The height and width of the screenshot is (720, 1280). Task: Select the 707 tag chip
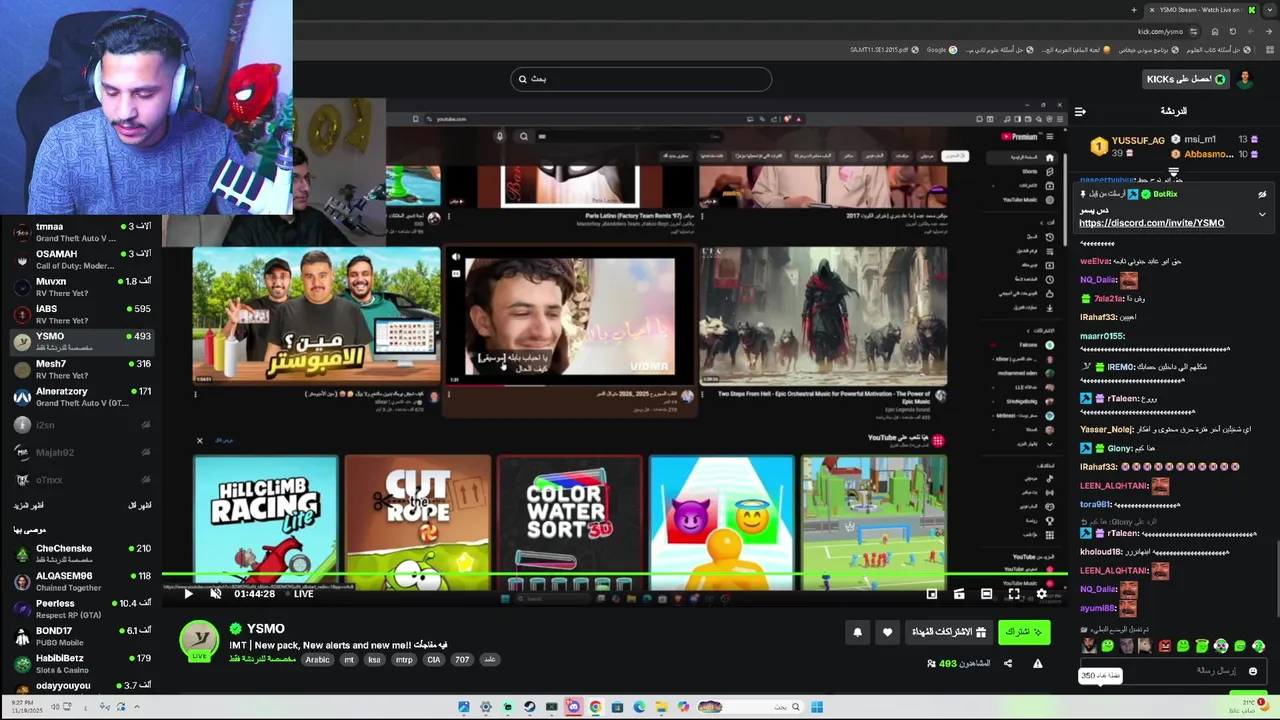tap(462, 660)
